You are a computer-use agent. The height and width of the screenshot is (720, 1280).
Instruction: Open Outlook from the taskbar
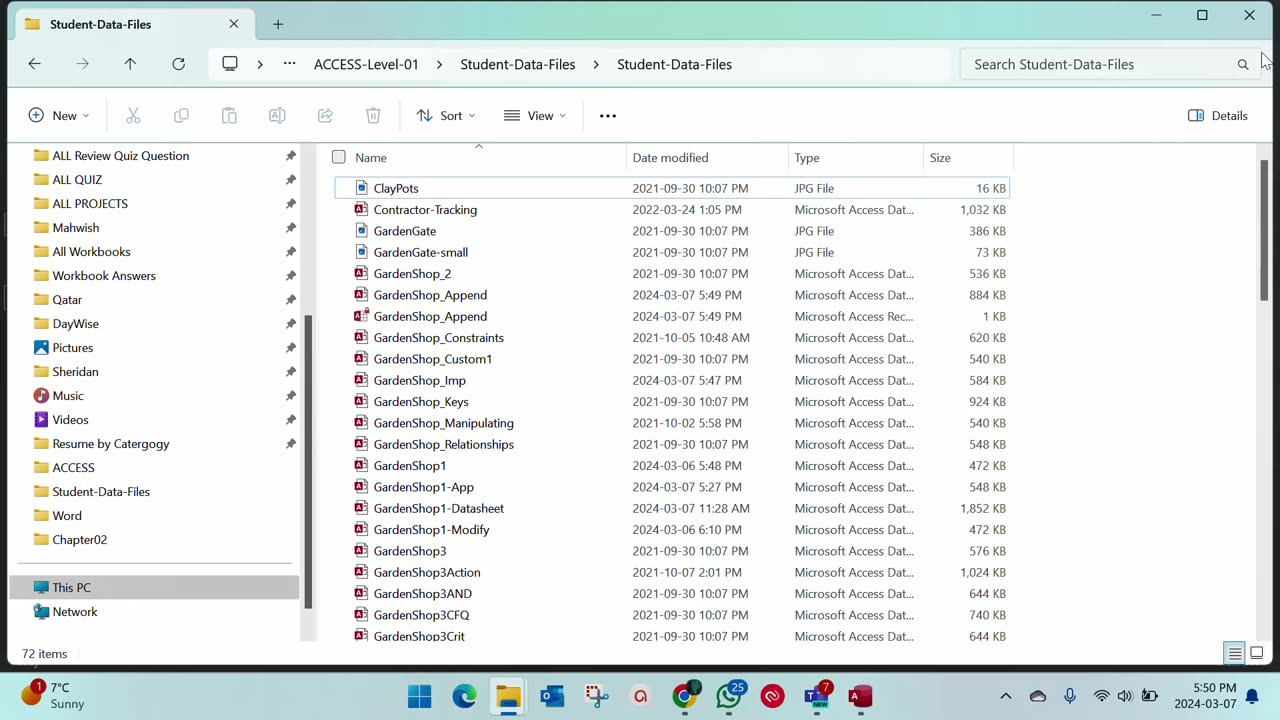click(x=553, y=696)
